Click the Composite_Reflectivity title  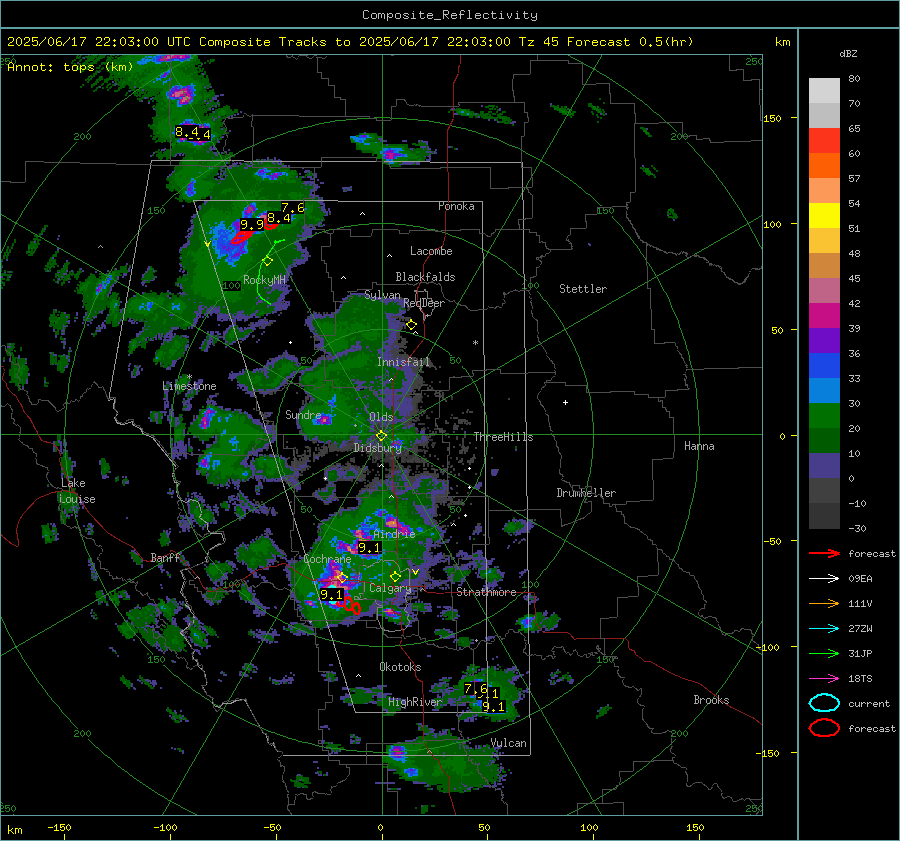pos(449,15)
